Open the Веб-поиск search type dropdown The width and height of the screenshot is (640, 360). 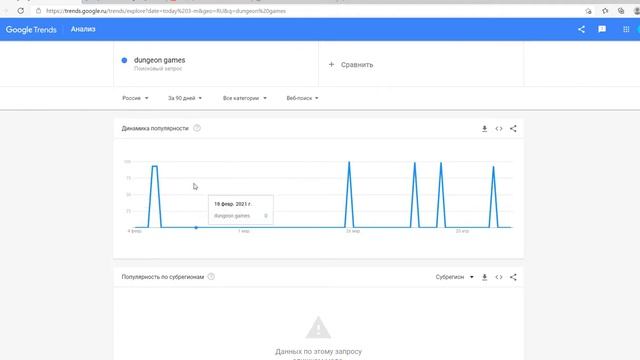pyautogui.click(x=302, y=98)
